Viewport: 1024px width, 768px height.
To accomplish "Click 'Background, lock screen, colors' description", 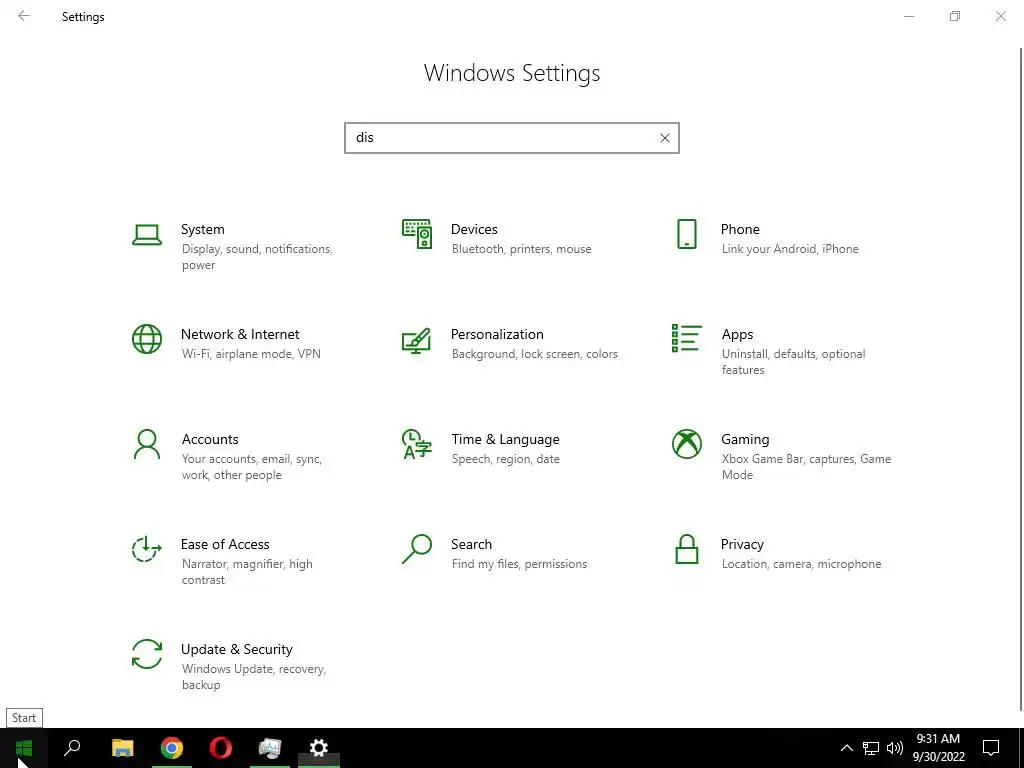I will [x=534, y=354].
